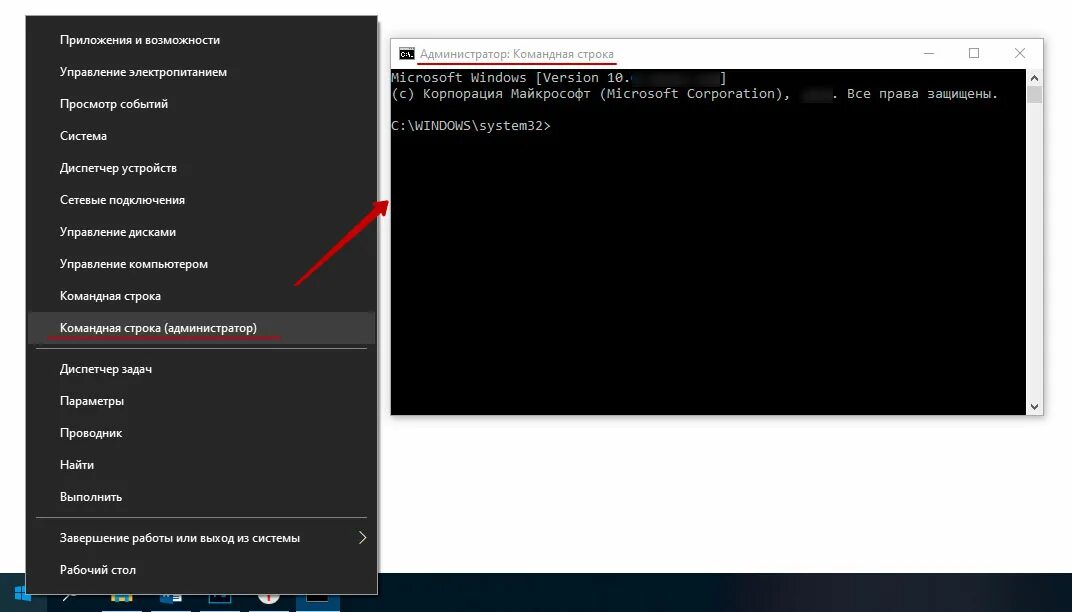Open 'Сетевые подключения' menu entry

pos(202,200)
